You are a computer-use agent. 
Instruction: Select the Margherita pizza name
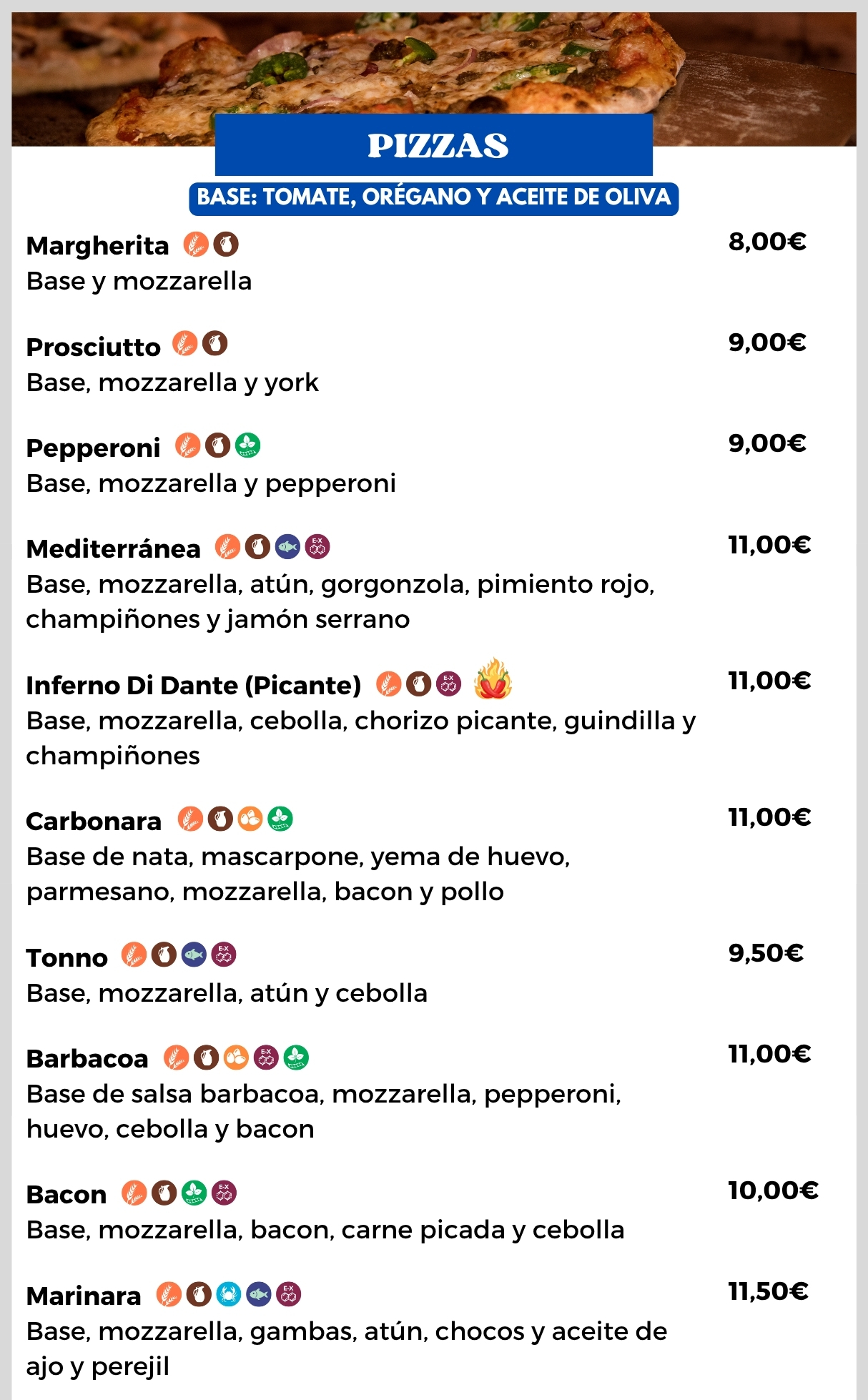[x=97, y=246]
